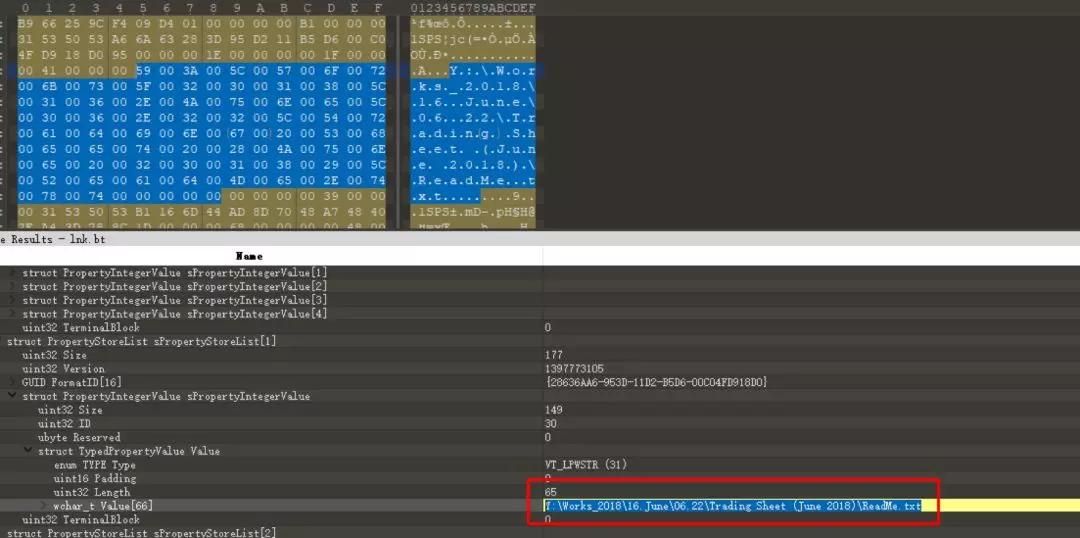Click the 0123456789ABCDEF text column header

pos(472,8)
